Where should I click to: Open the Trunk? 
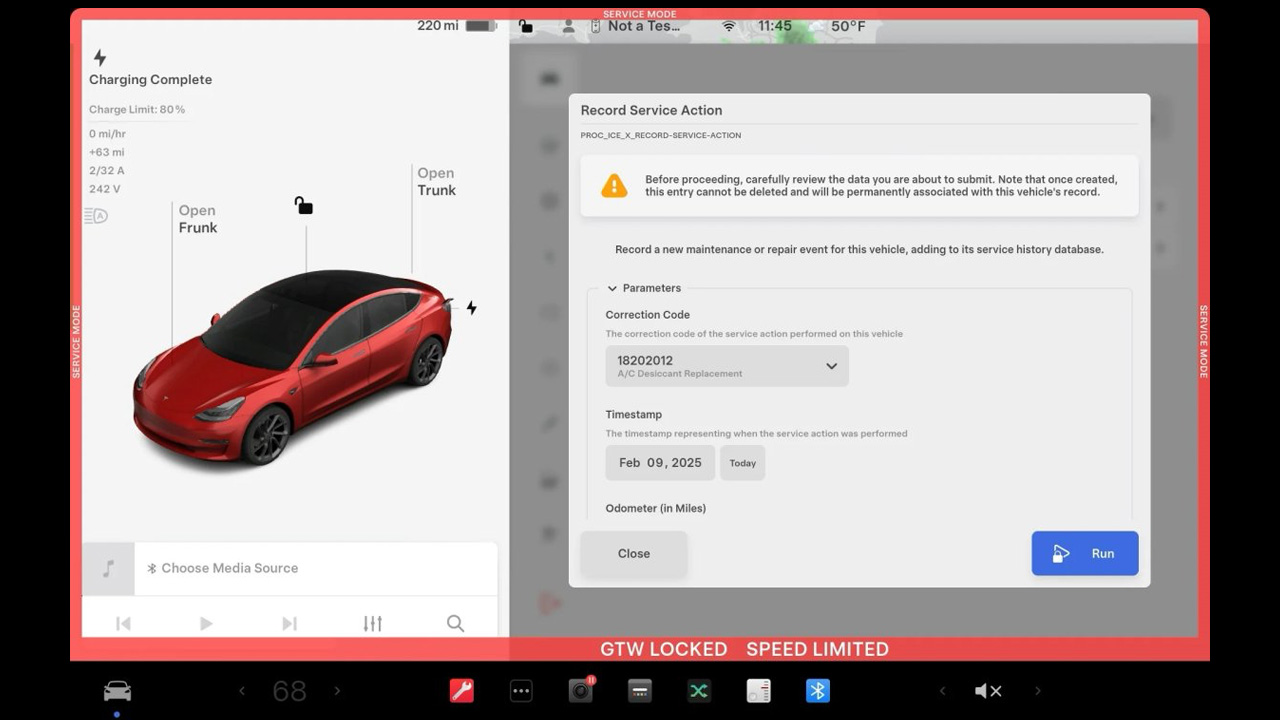click(437, 181)
